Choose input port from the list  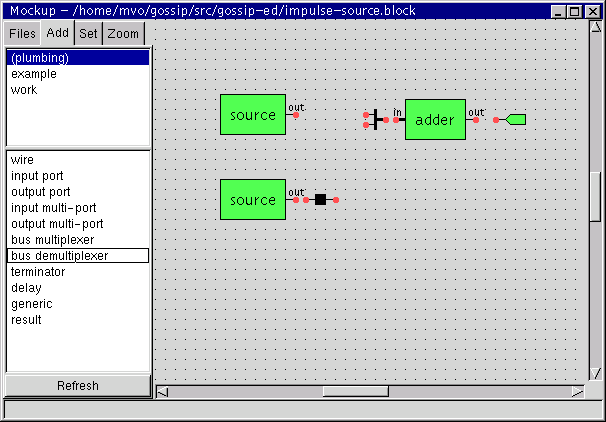click(x=78, y=176)
